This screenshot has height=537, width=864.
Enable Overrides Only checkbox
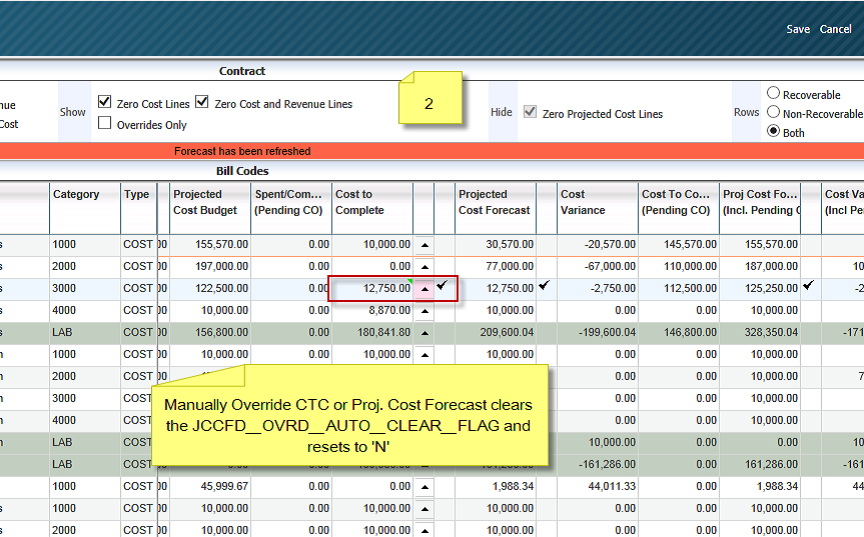[x=105, y=123]
